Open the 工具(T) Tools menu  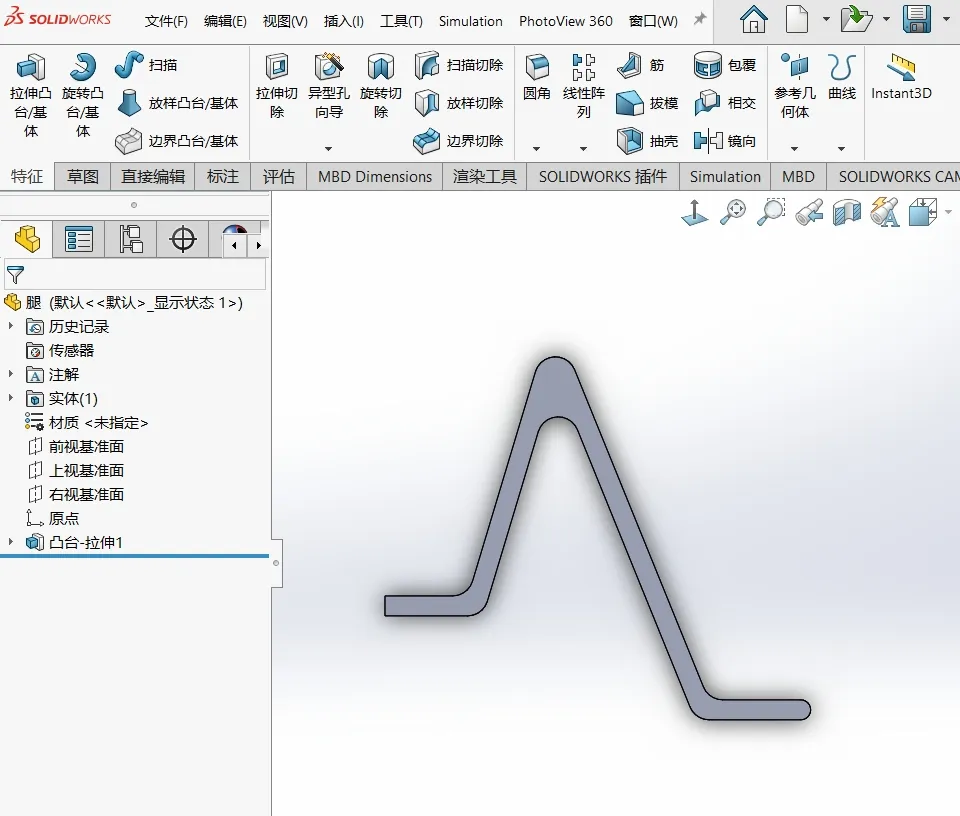pyautogui.click(x=401, y=21)
